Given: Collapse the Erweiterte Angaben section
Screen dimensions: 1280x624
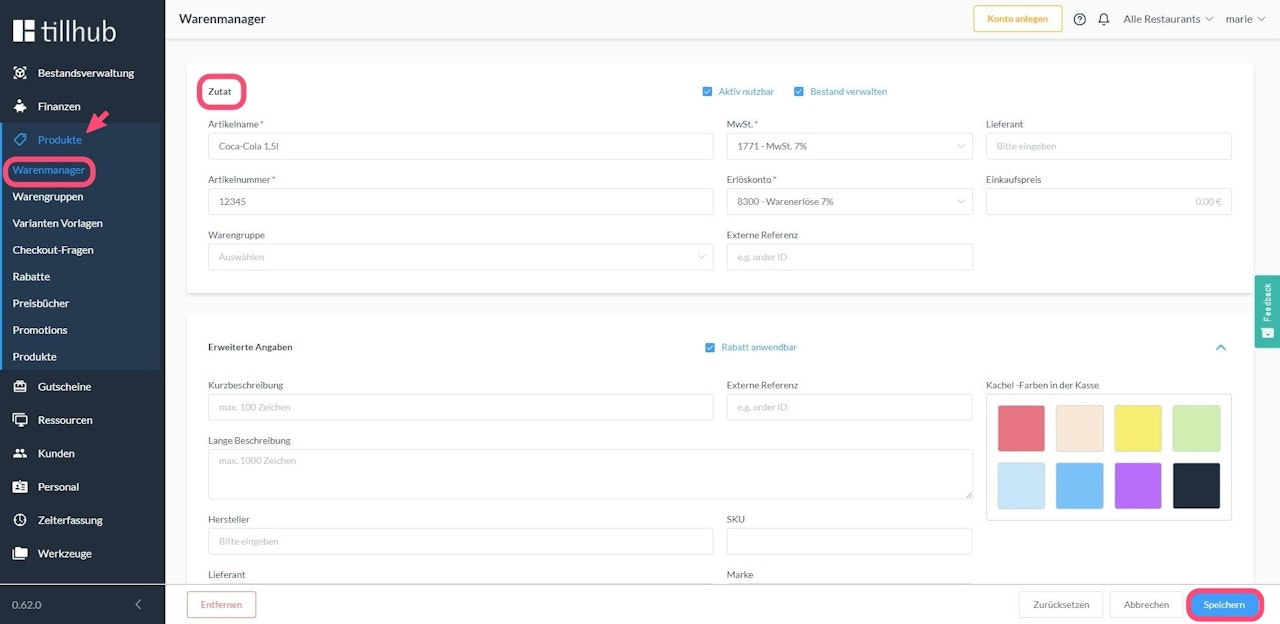Looking at the screenshot, I should 1220,347.
